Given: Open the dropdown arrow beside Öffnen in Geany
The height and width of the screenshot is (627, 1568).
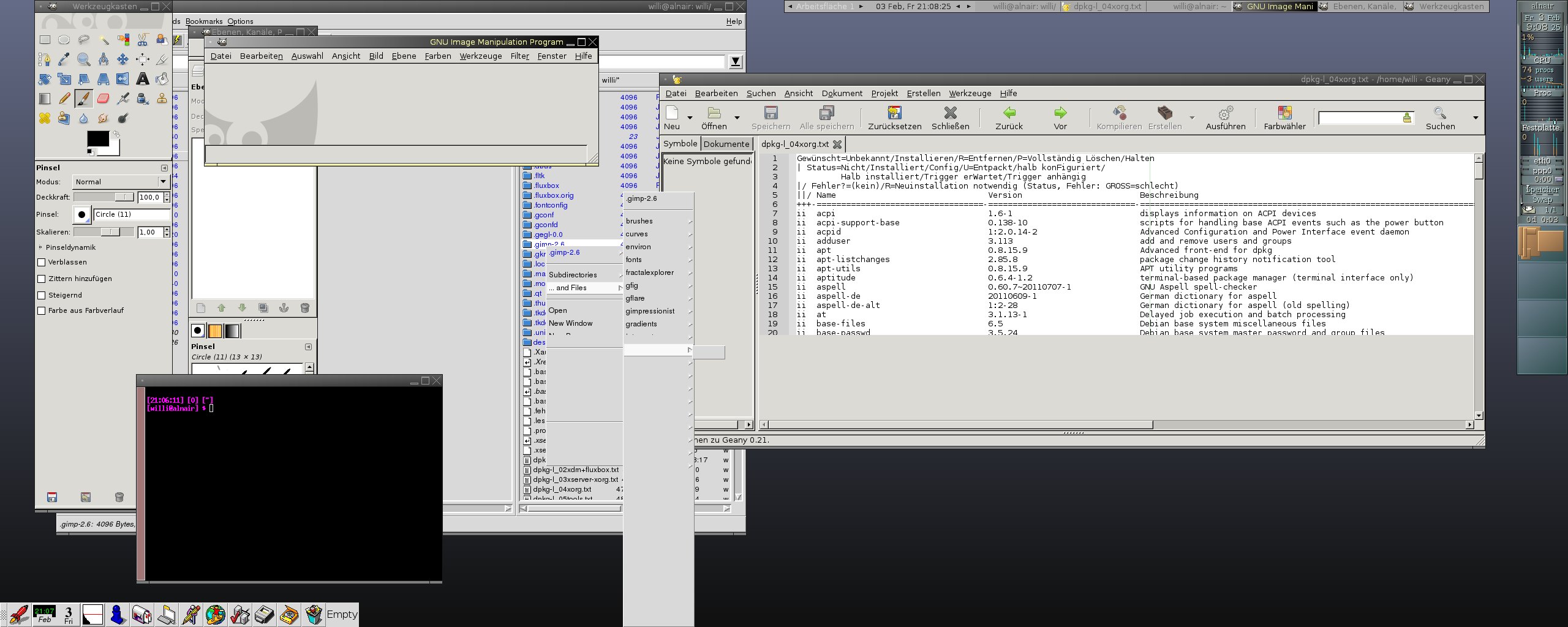Looking at the screenshot, I should pos(737,118).
